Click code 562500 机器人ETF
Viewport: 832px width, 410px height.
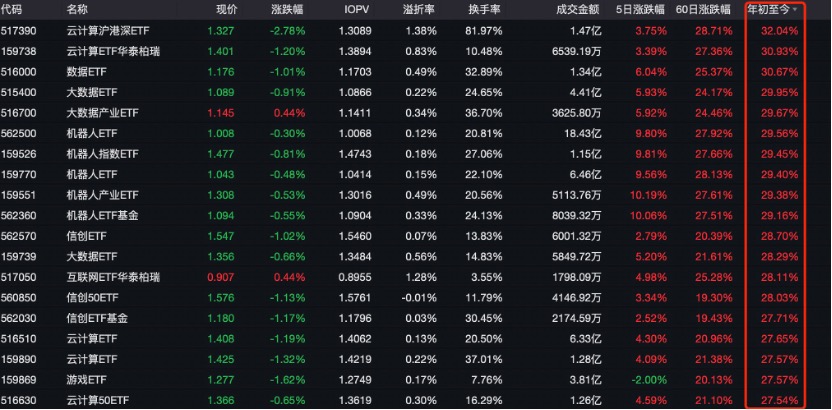click(18, 133)
